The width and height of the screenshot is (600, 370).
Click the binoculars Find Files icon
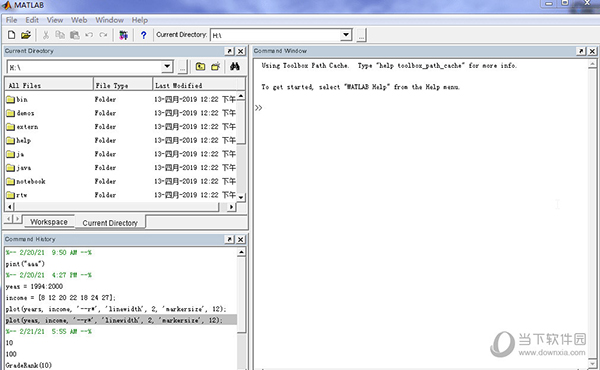click(235, 67)
